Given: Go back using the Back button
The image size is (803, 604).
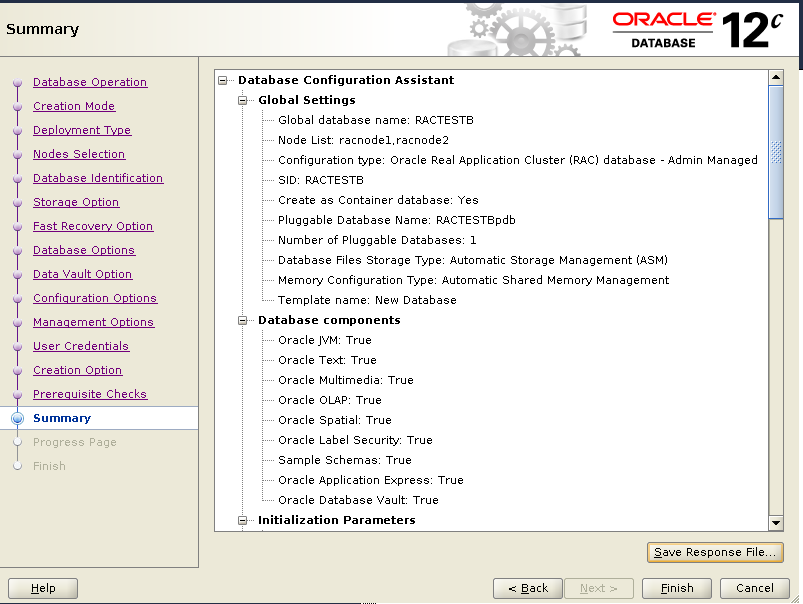Looking at the screenshot, I should point(528,588).
